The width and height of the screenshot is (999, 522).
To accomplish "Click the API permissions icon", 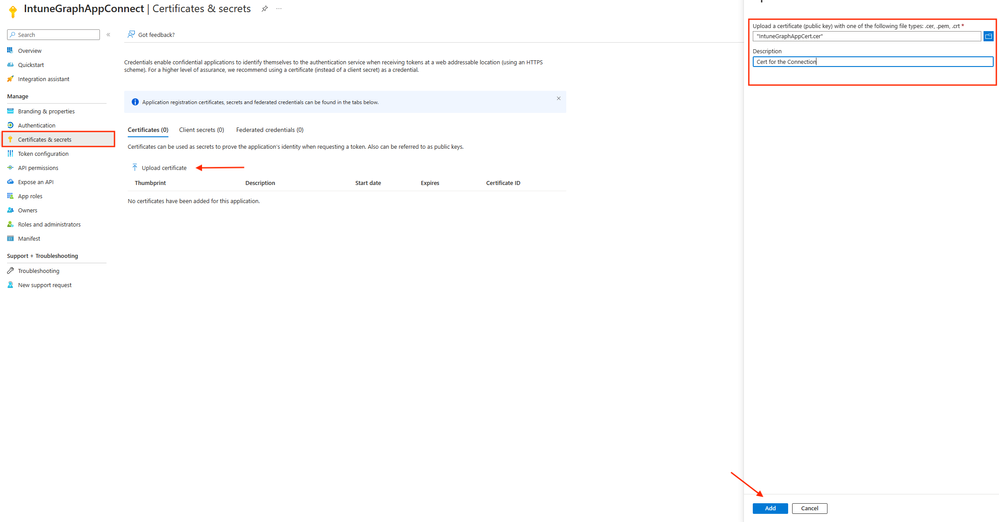I will (x=10, y=168).
